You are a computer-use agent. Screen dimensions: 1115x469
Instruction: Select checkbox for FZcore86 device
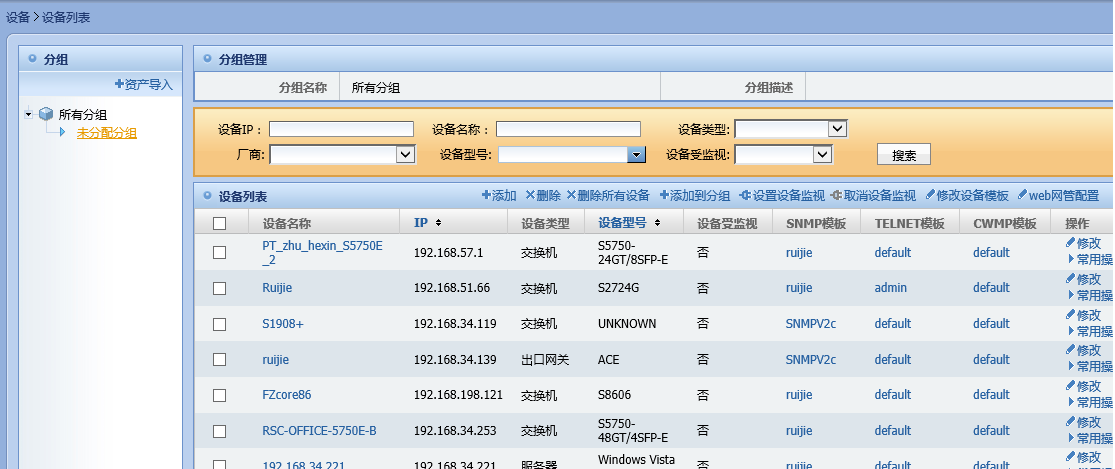click(x=220, y=395)
